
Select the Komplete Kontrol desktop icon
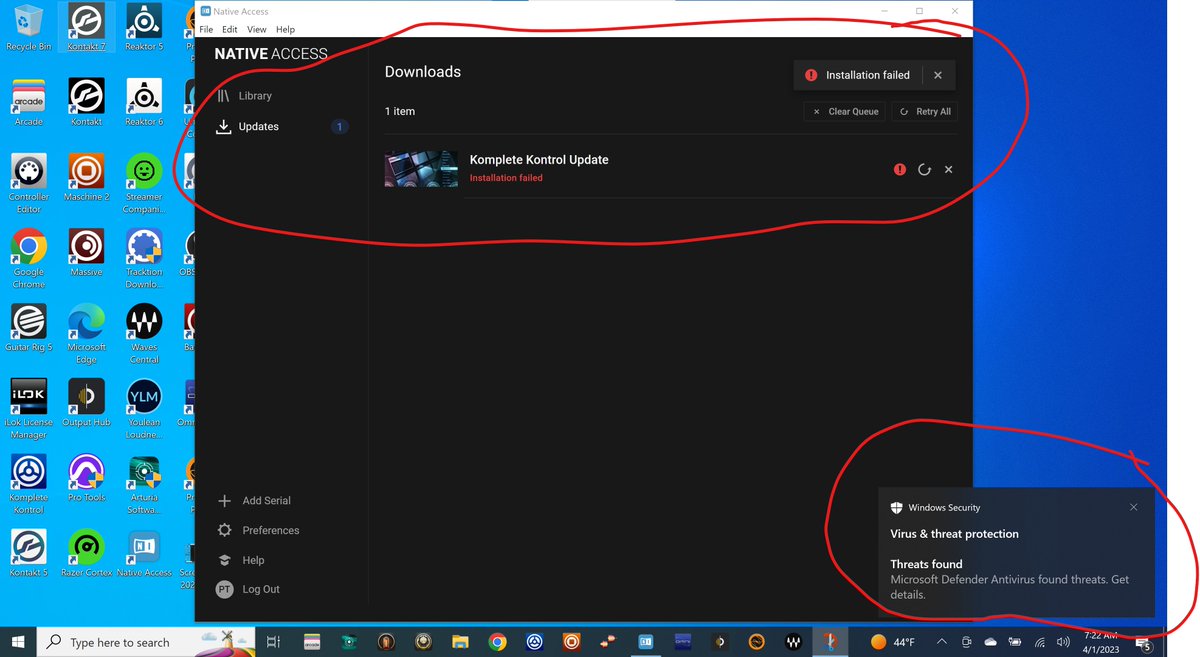[29, 484]
